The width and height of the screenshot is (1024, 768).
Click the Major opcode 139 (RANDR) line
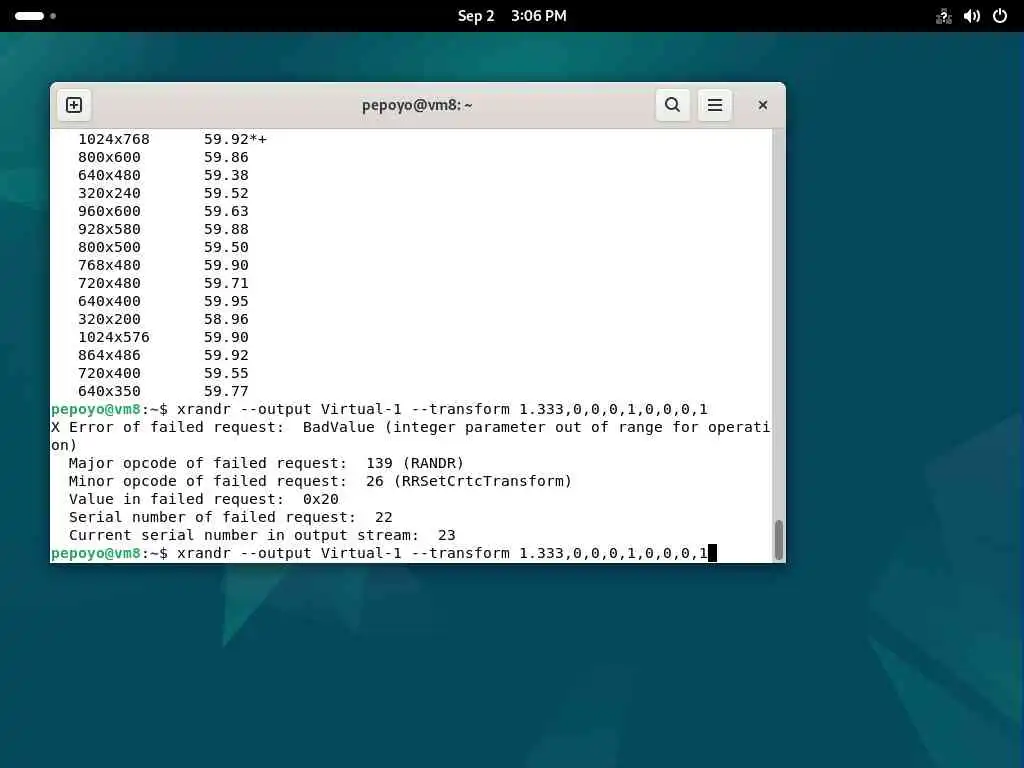266,463
